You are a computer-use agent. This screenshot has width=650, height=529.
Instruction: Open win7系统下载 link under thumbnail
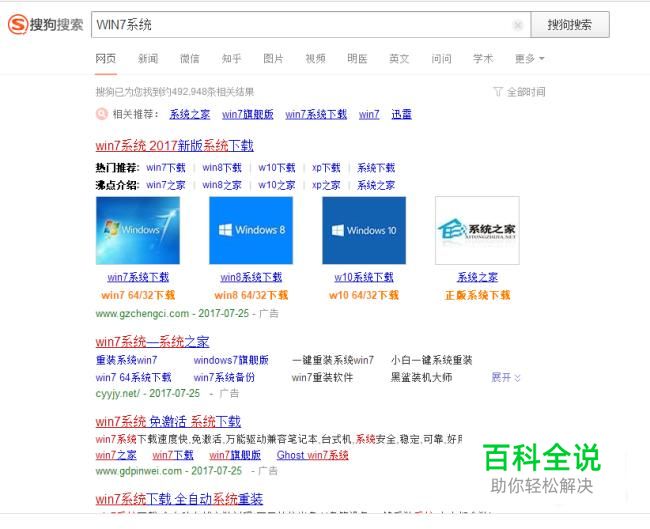click(x=138, y=277)
